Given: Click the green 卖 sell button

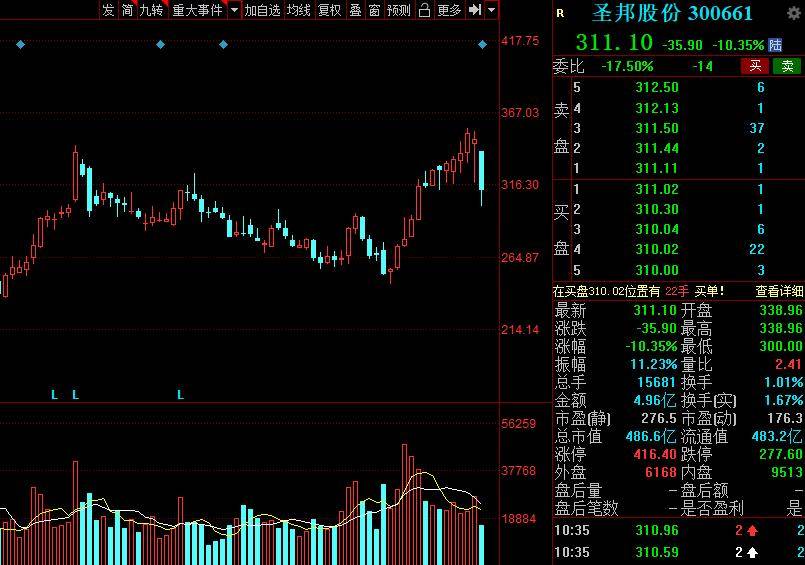Looking at the screenshot, I should pos(787,66).
